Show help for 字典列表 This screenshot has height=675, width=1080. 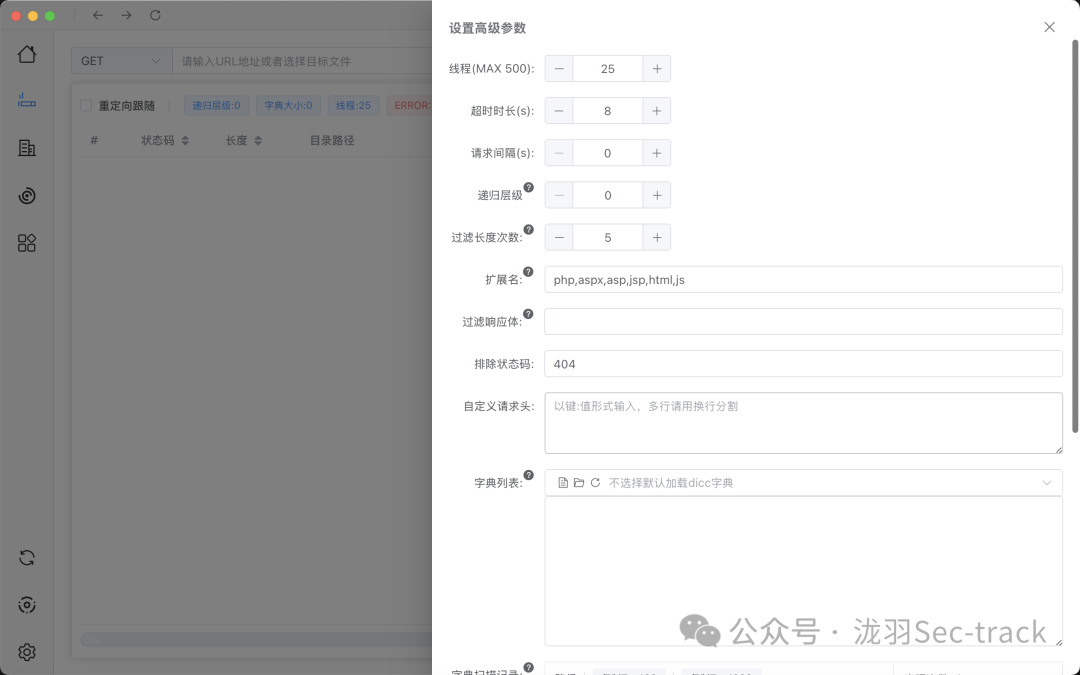point(528,475)
